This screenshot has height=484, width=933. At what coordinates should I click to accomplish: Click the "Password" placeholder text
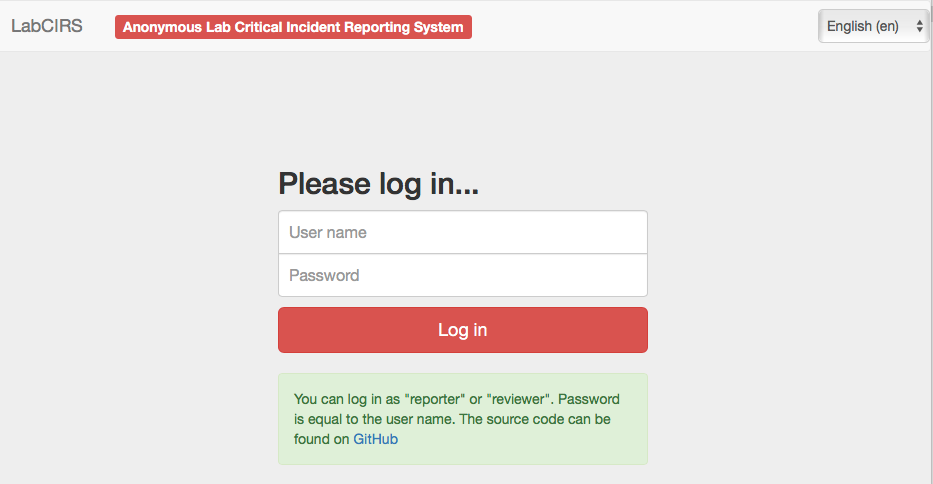(324, 275)
